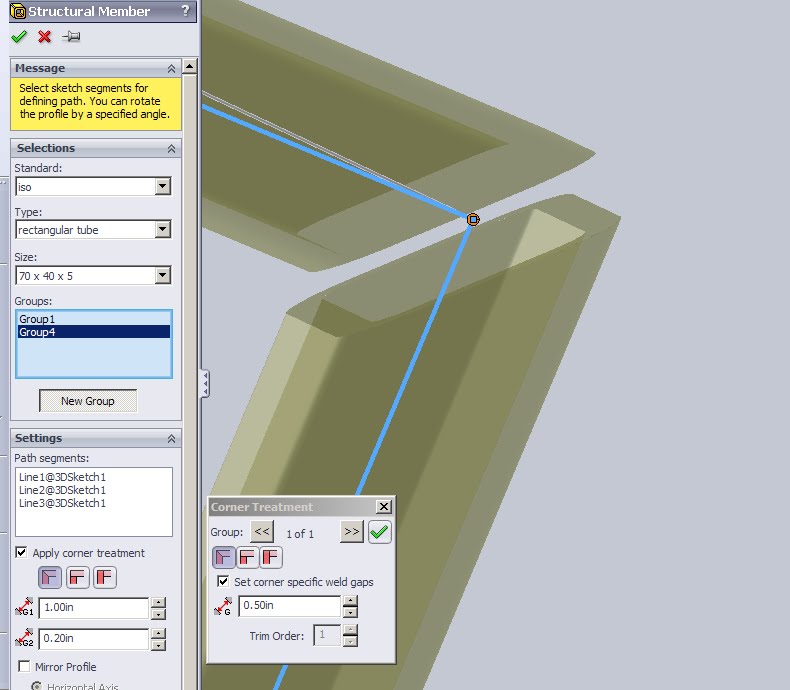Viewport: 790px width, 690px height.
Task: Toggle Apply corner treatment checkbox
Action: pyautogui.click(x=21, y=553)
